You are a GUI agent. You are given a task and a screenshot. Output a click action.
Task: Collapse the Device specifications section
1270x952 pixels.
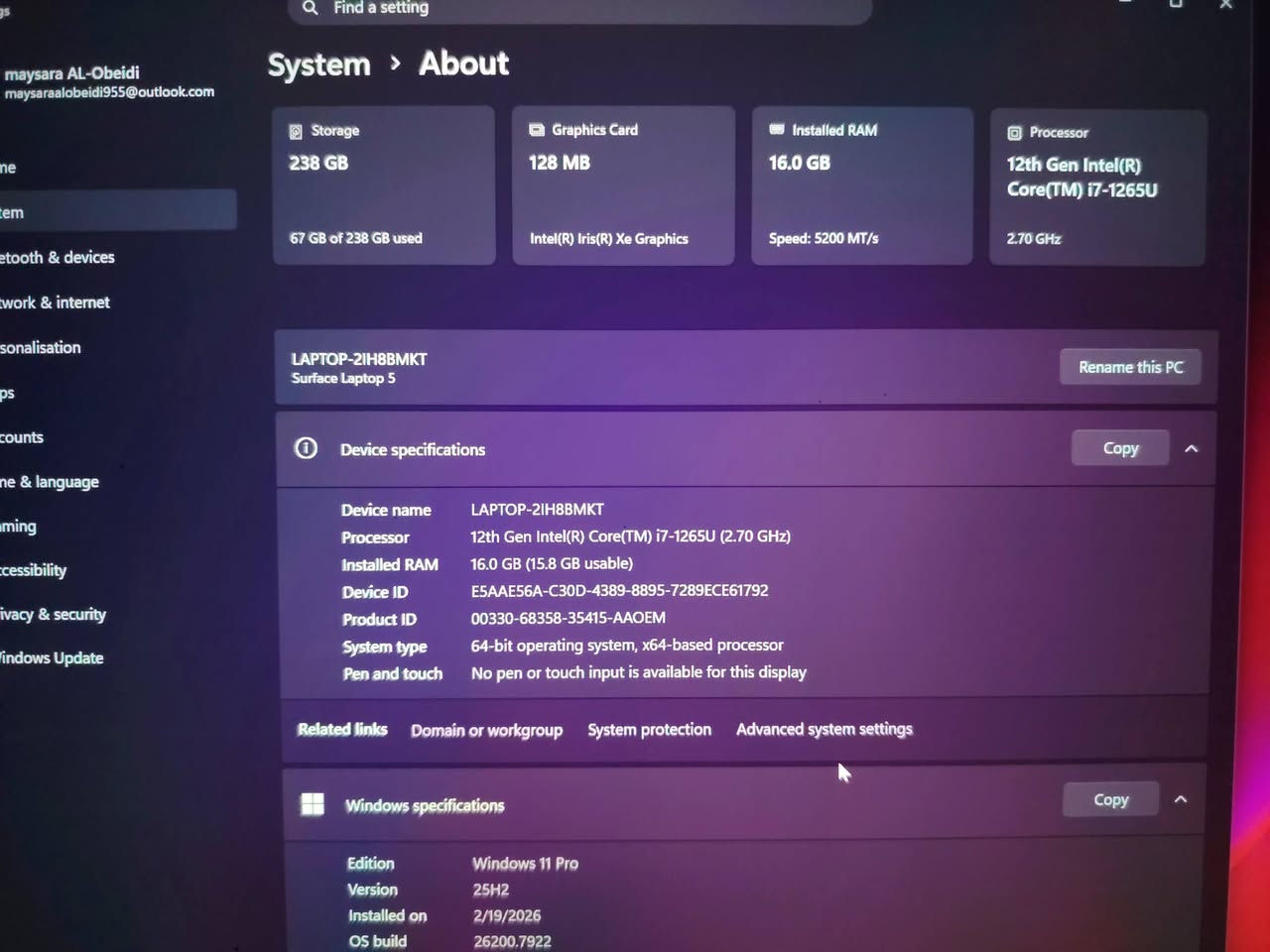click(x=1192, y=448)
